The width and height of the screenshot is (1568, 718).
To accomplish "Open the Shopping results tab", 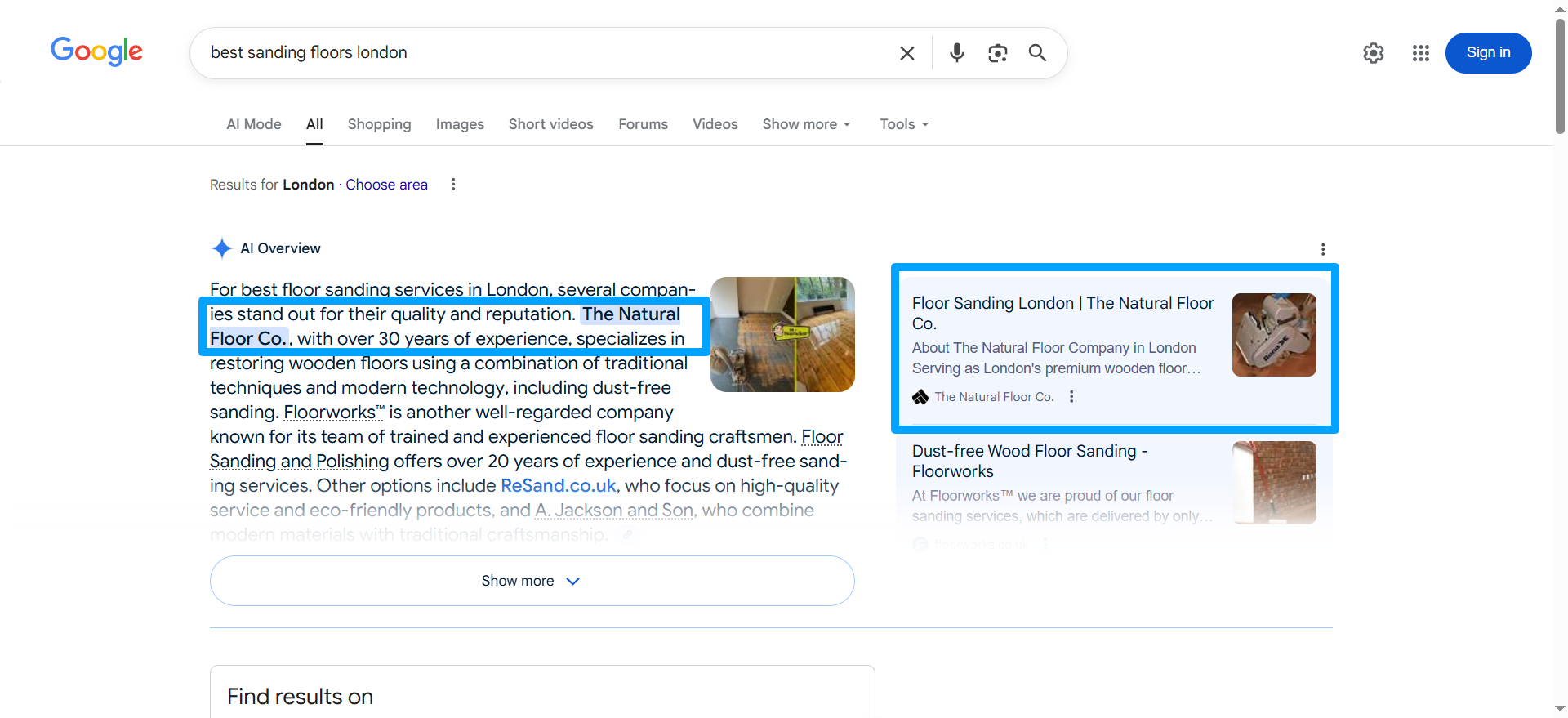I will point(379,124).
